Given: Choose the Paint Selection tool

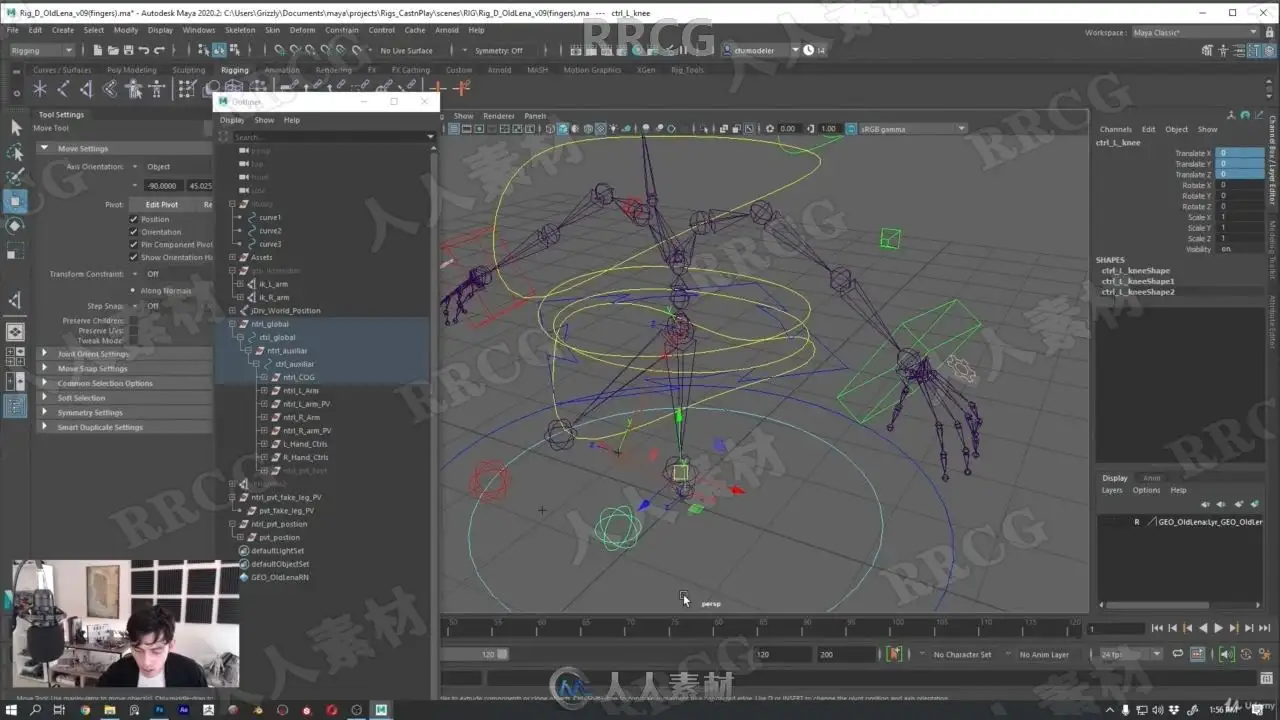Looking at the screenshot, I should (x=15, y=177).
